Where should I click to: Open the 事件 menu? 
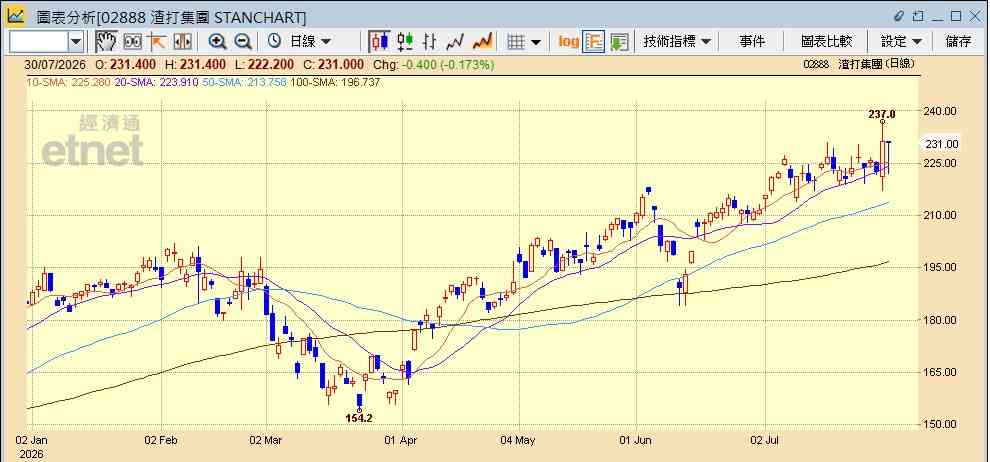(x=752, y=42)
